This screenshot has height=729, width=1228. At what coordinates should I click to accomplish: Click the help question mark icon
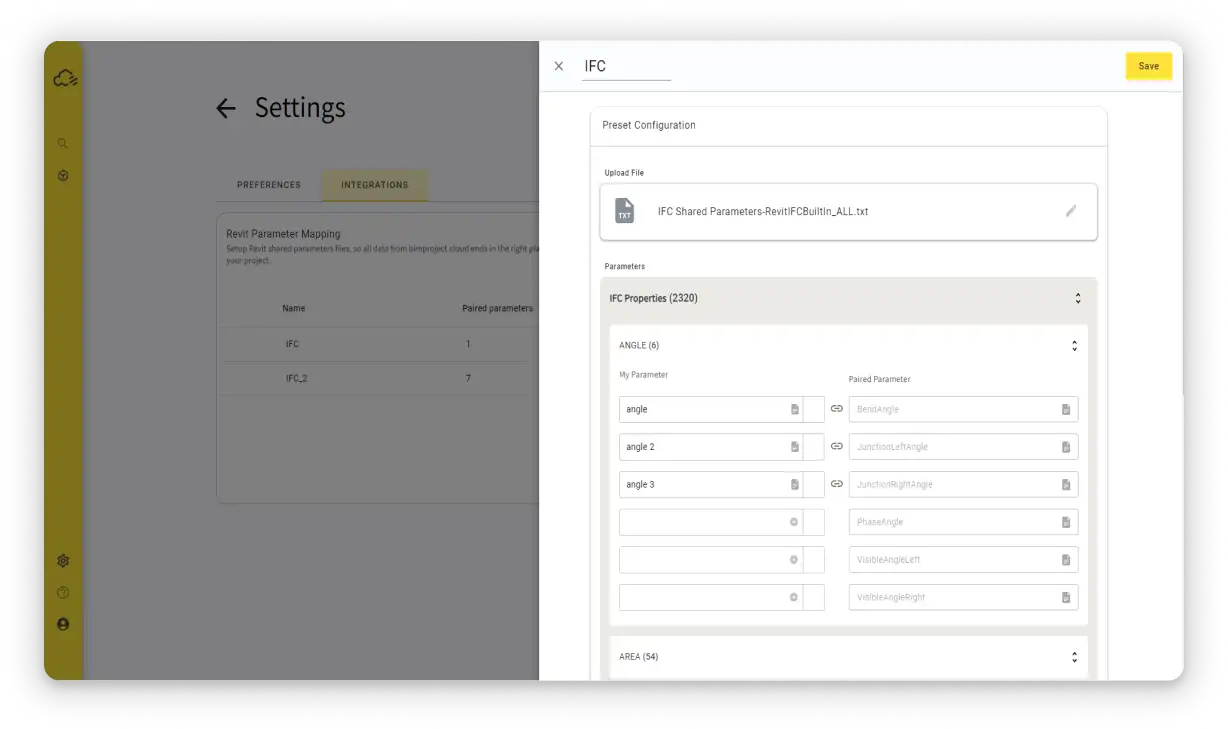(x=63, y=593)
